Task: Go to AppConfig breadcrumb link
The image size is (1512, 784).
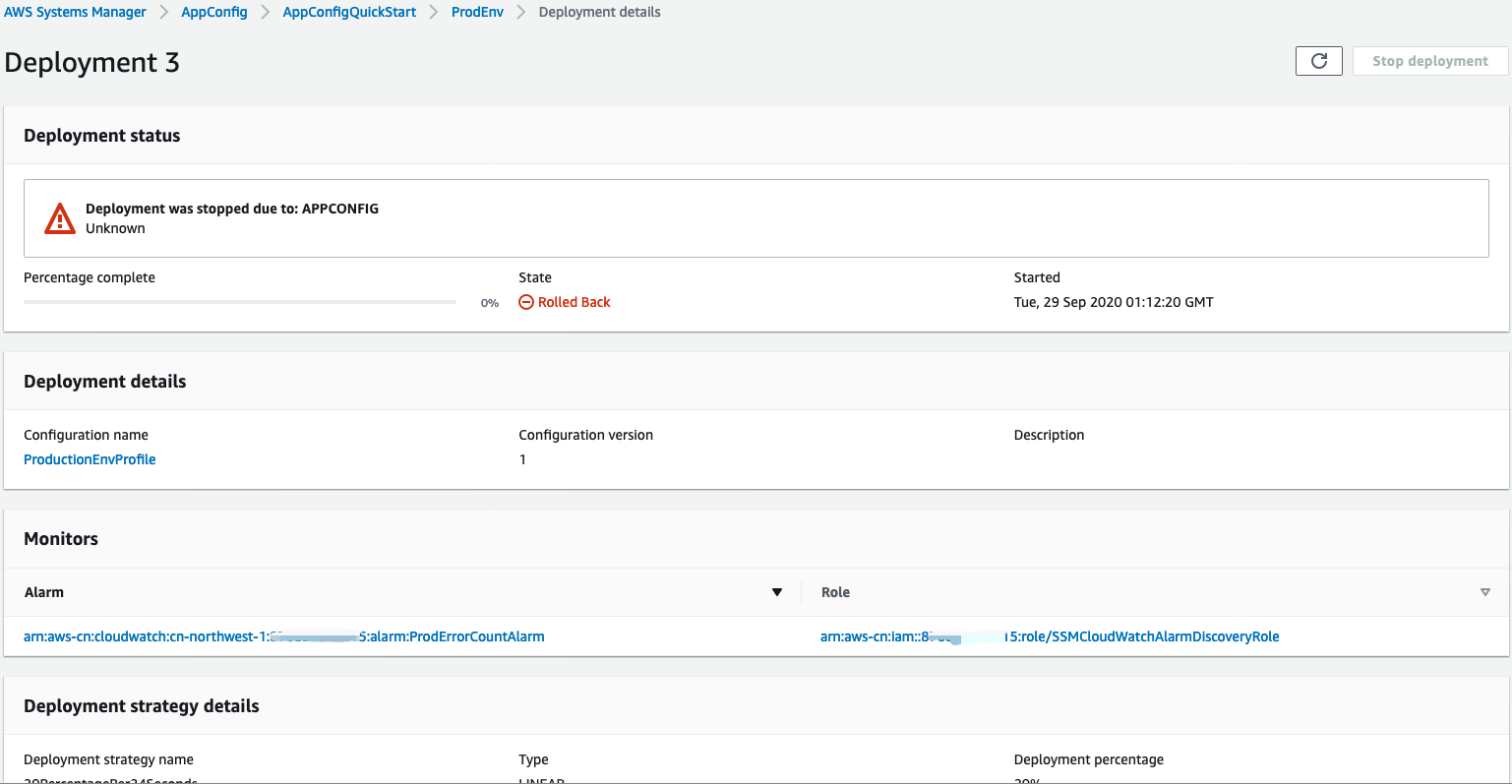Action: tap(214, 12)
